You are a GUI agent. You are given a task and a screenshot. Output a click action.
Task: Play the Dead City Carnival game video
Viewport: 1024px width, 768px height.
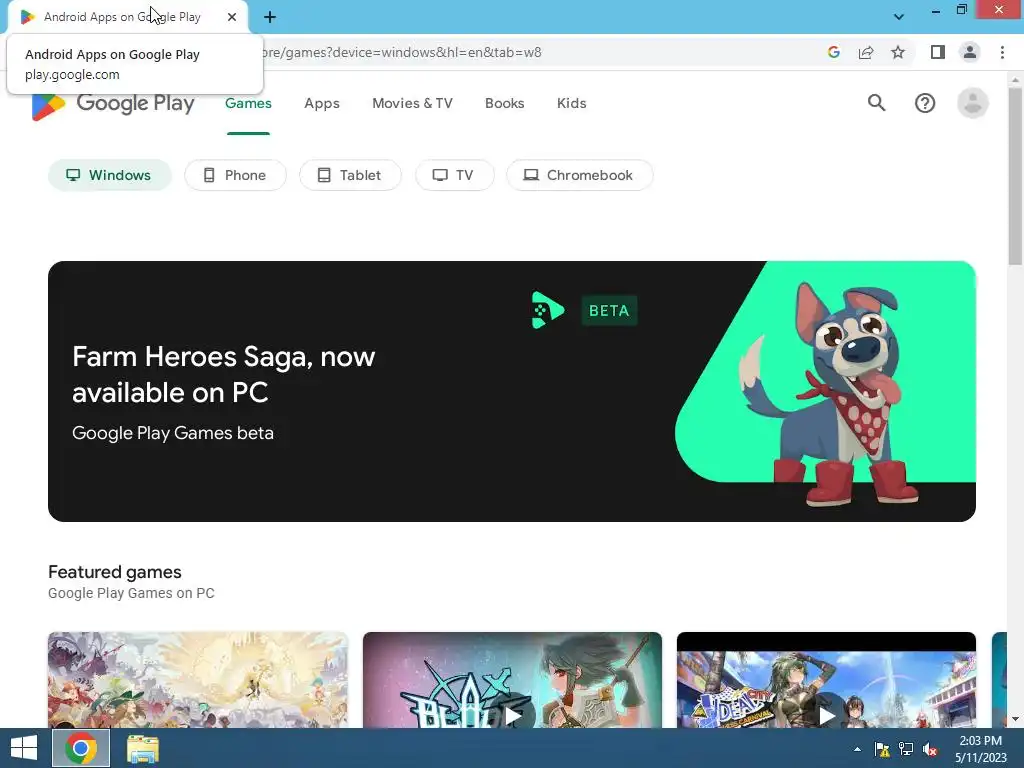(827, 716)
